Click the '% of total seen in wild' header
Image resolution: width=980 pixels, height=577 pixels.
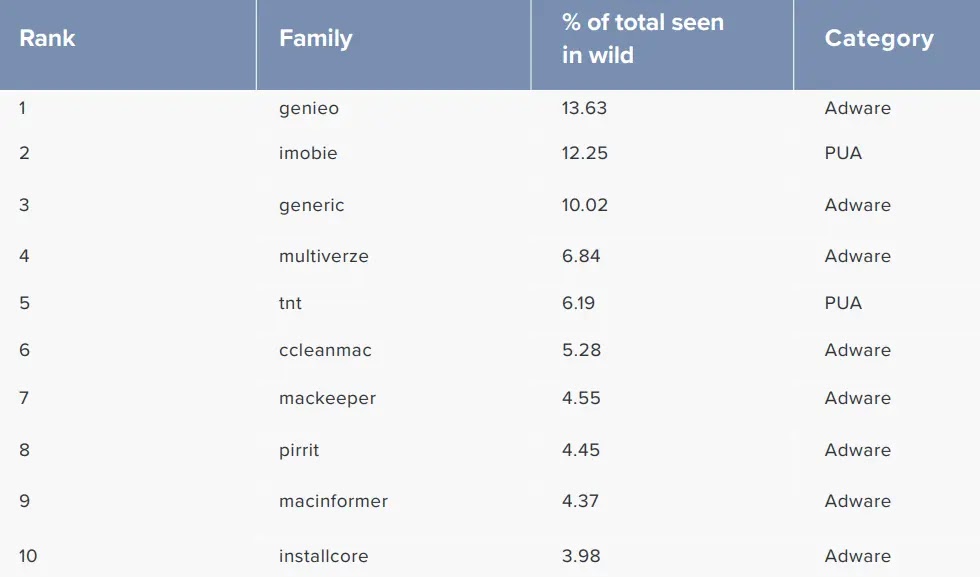[x=642, y=39]
